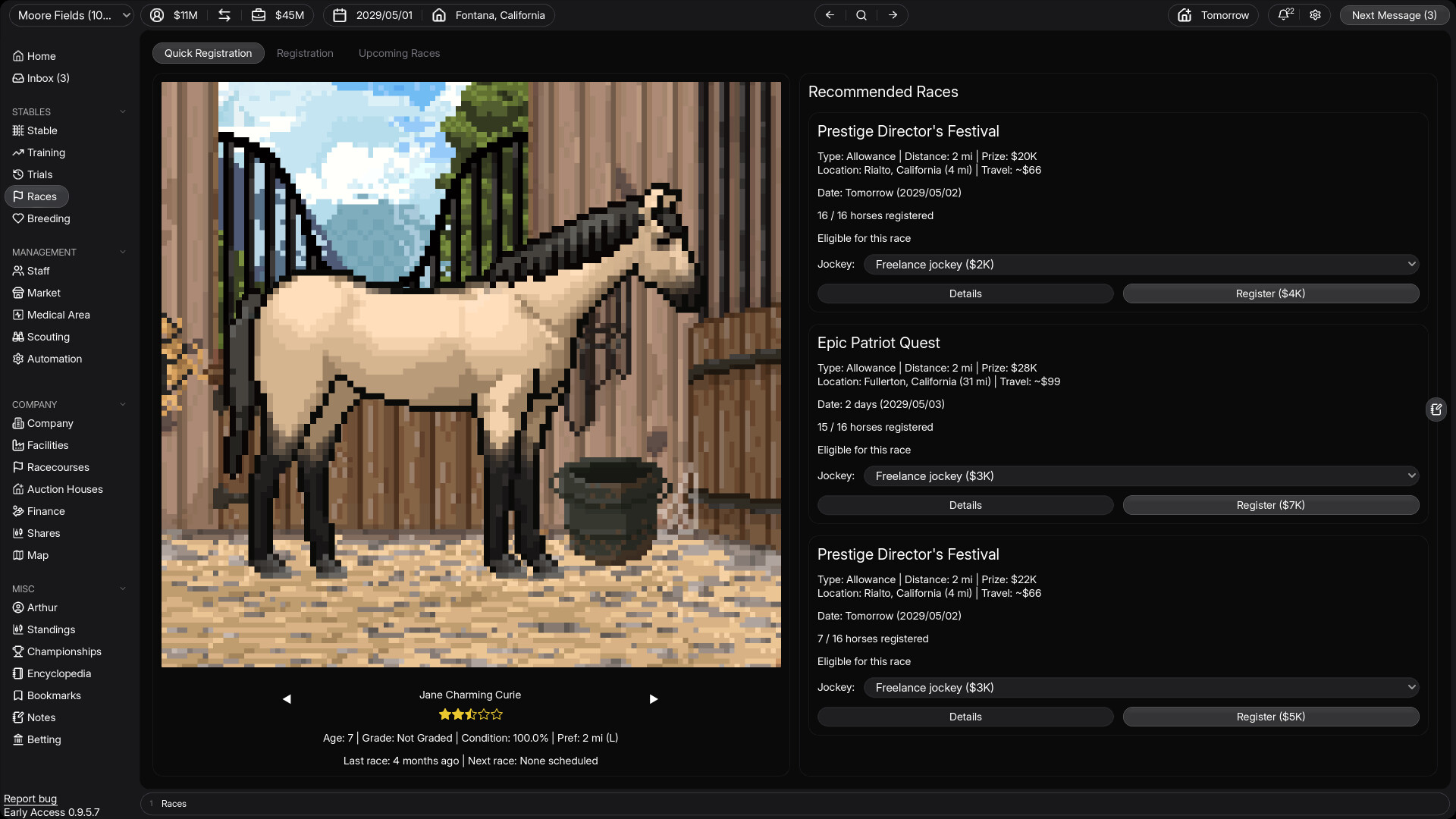
Task: Advance to Tomorrow button
Action: 1213,15
